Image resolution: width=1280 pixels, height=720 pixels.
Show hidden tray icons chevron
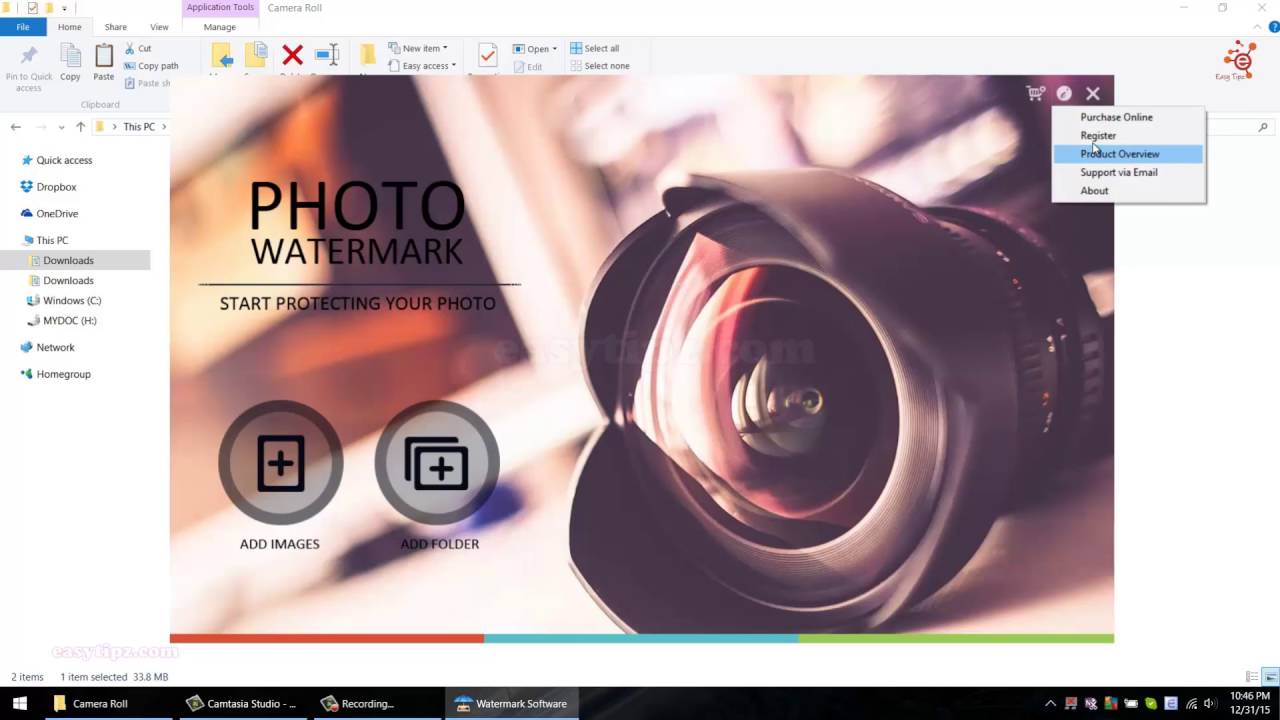coord(1050,704)
